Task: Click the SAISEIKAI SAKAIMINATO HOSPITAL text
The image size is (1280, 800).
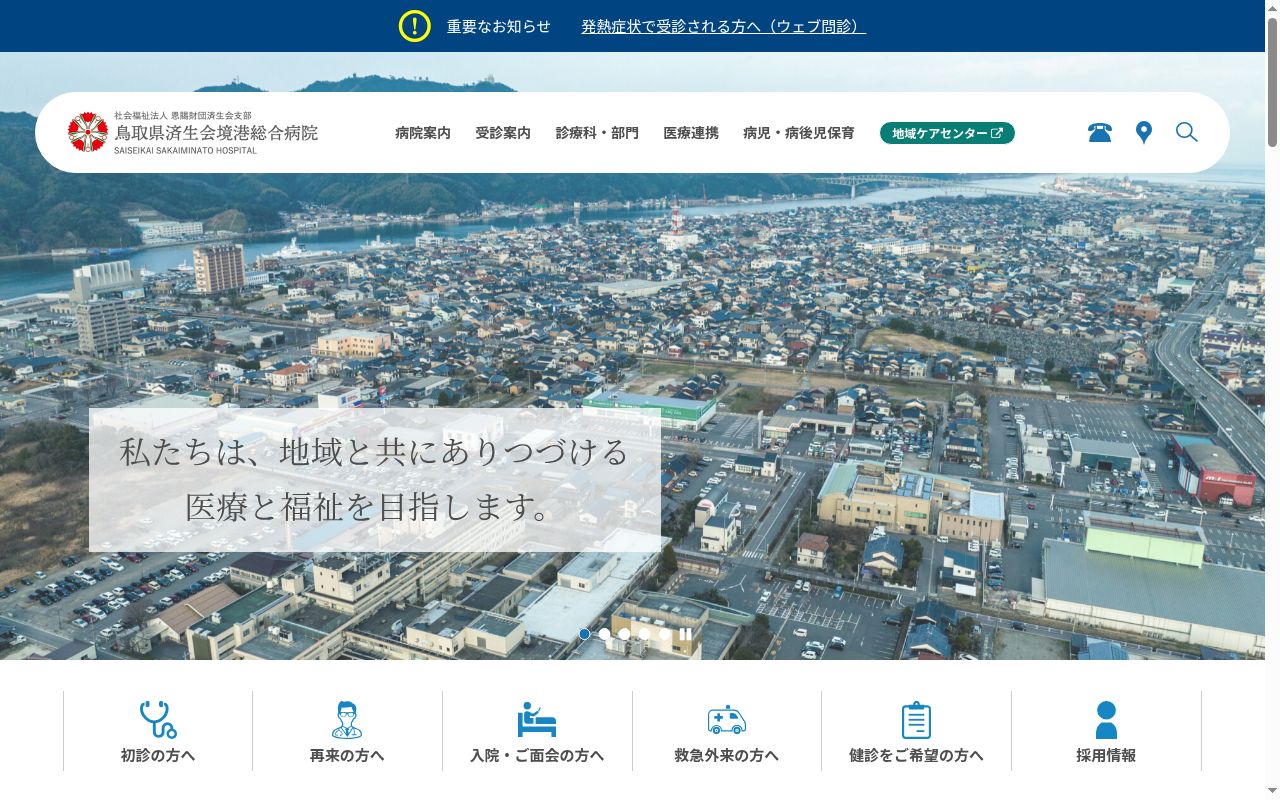Action: pos(185,151)
